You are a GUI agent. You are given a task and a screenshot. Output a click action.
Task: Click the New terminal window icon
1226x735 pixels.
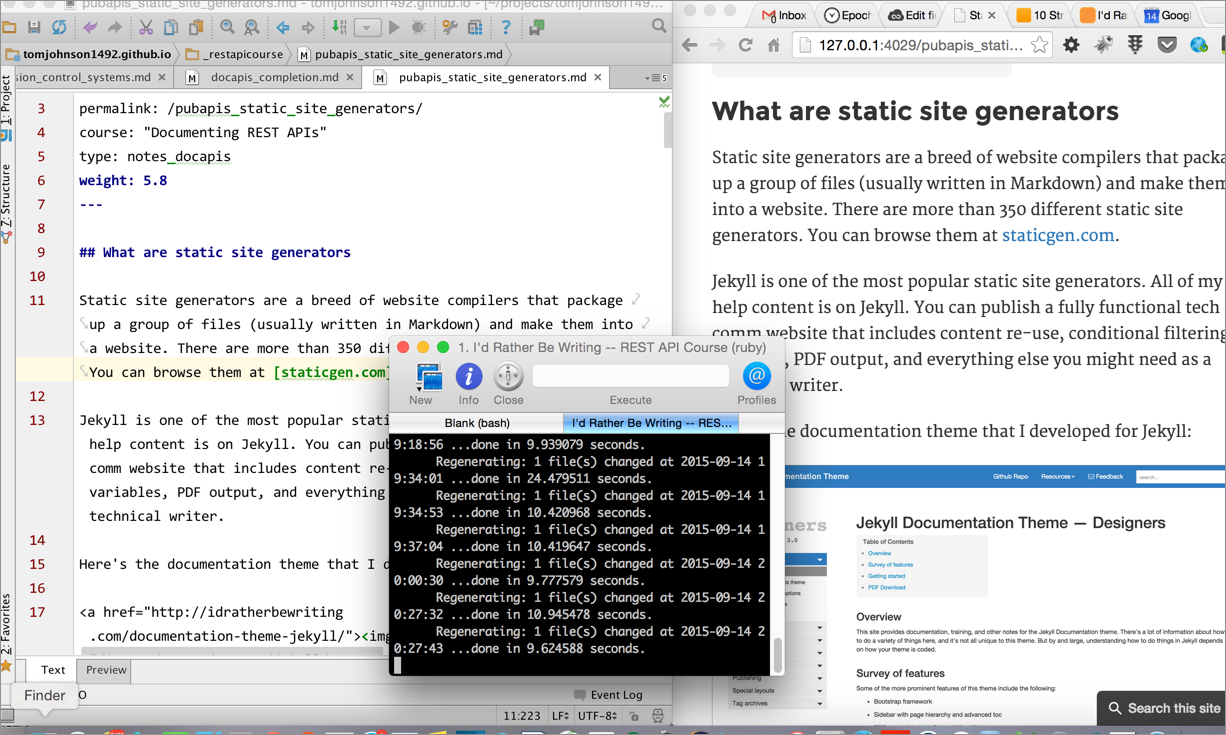(x=428, y=377)
